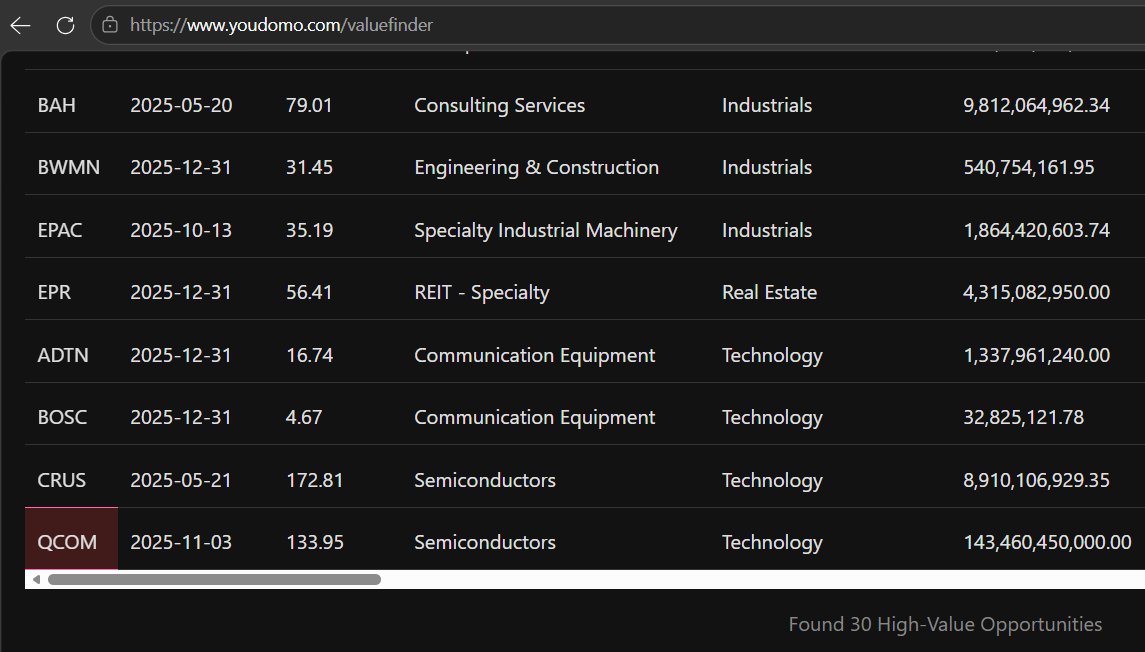This screenshot has height=652, width=1145.
Task: Click price 35.19 in EPAC row
Action: [x=310, y=230]
